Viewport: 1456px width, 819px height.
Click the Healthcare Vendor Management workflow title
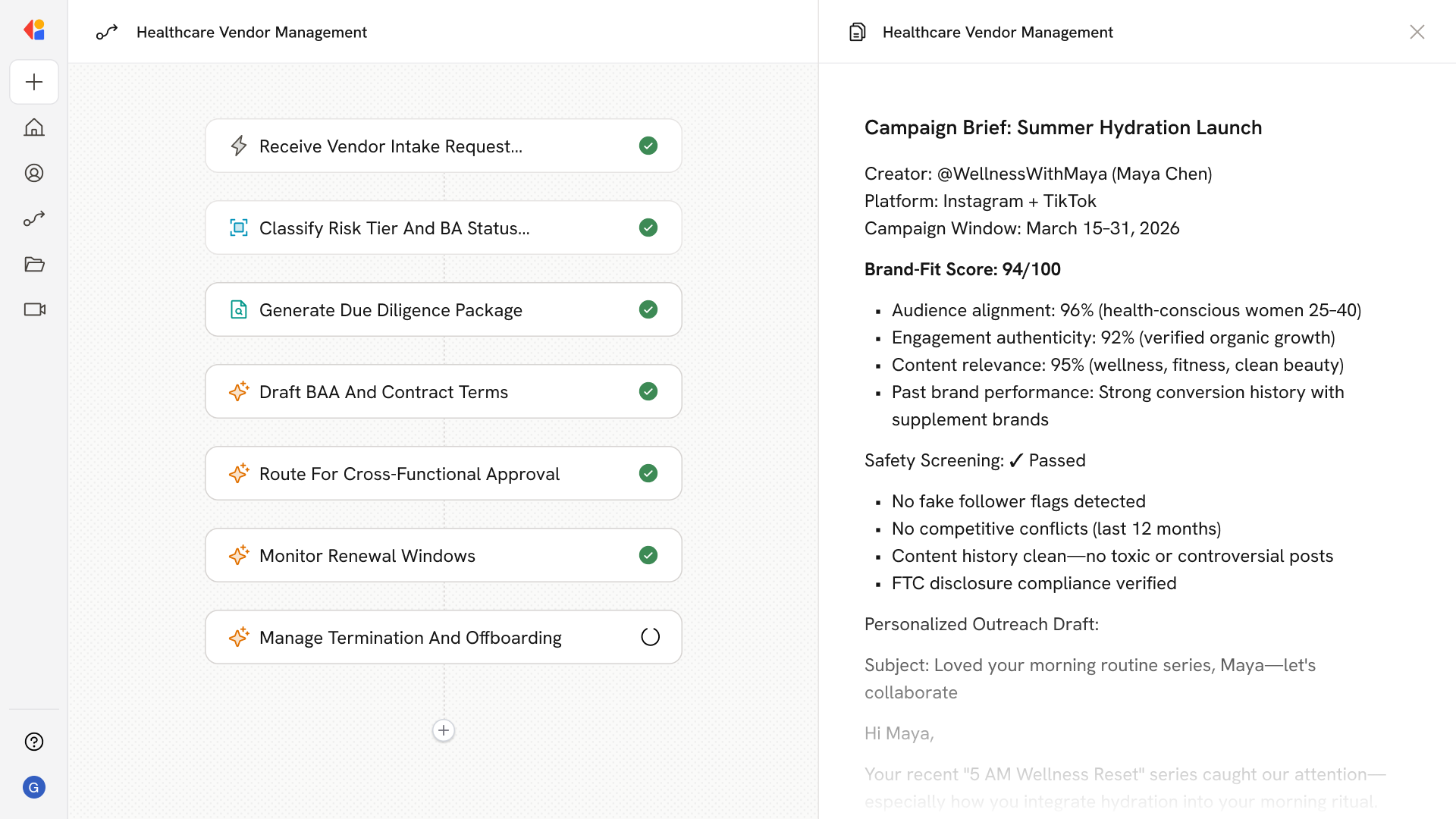coord(251,32)
